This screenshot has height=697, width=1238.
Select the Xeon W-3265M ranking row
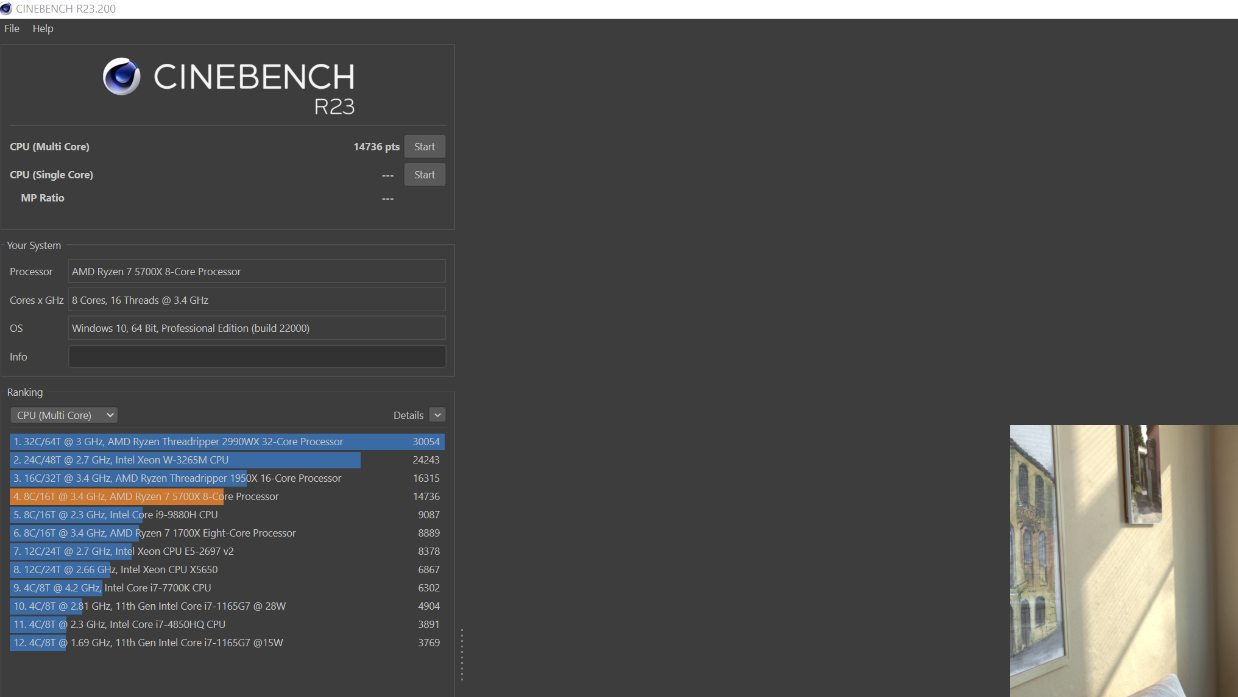pyautogui.click(x=227, y=460)
